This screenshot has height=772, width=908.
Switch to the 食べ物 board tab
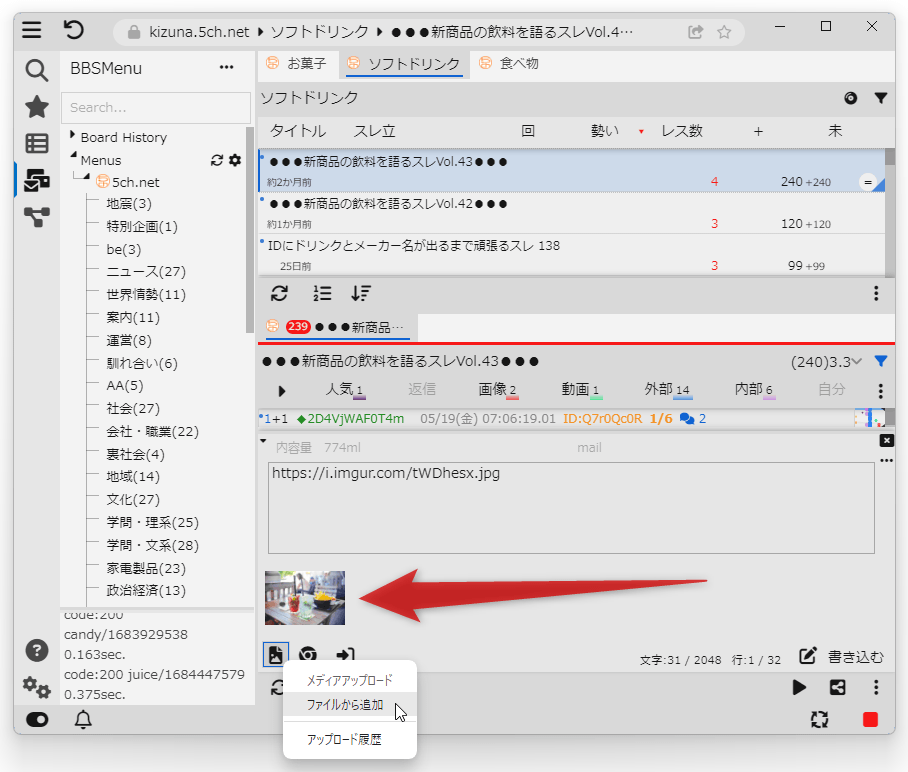(x=510, y=63)
